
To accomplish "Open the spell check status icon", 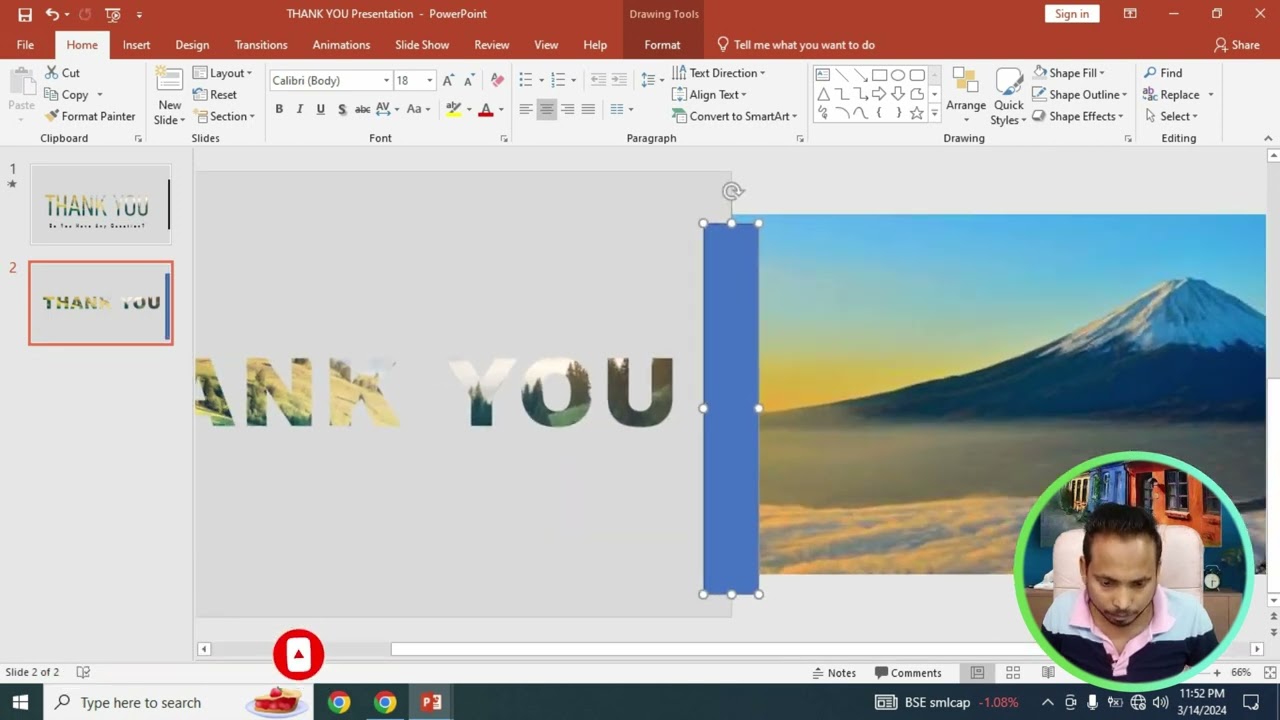I will click(83, 673).
